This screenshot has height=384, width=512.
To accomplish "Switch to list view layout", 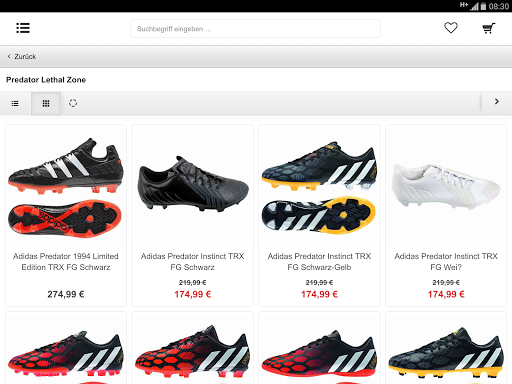I will click(x=15, y=103).
